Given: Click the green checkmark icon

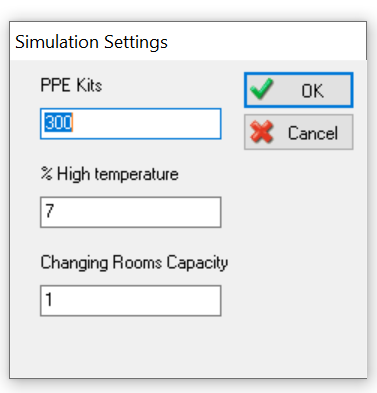Looking at the screenshot, I should click(262, 89).
